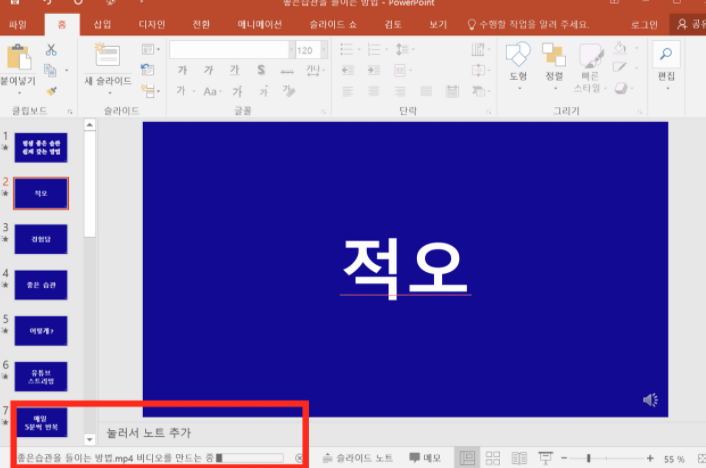Viewport: 706px width, 468px height.
Task: Switch to Normal view icon
Action: pos(467,458)
